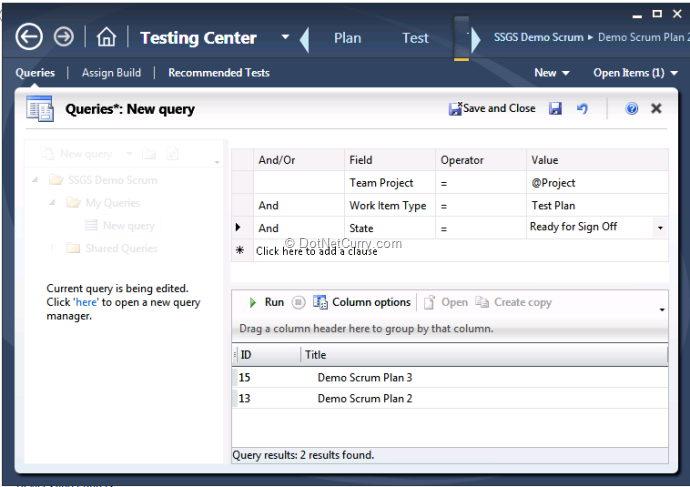
Task: Click the forward navigation arrow
Action: point(64,37)
